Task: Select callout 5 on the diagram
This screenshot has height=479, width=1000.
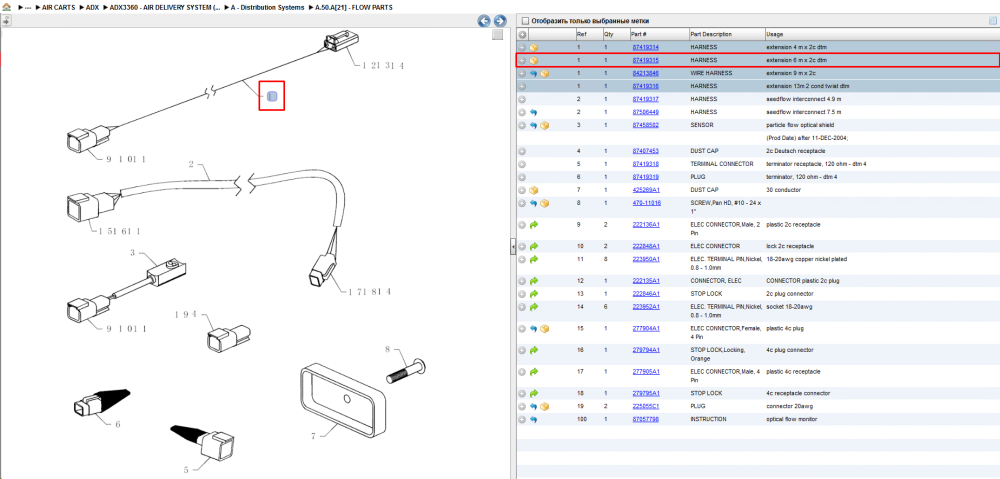Action: click(x=186, y=470)
